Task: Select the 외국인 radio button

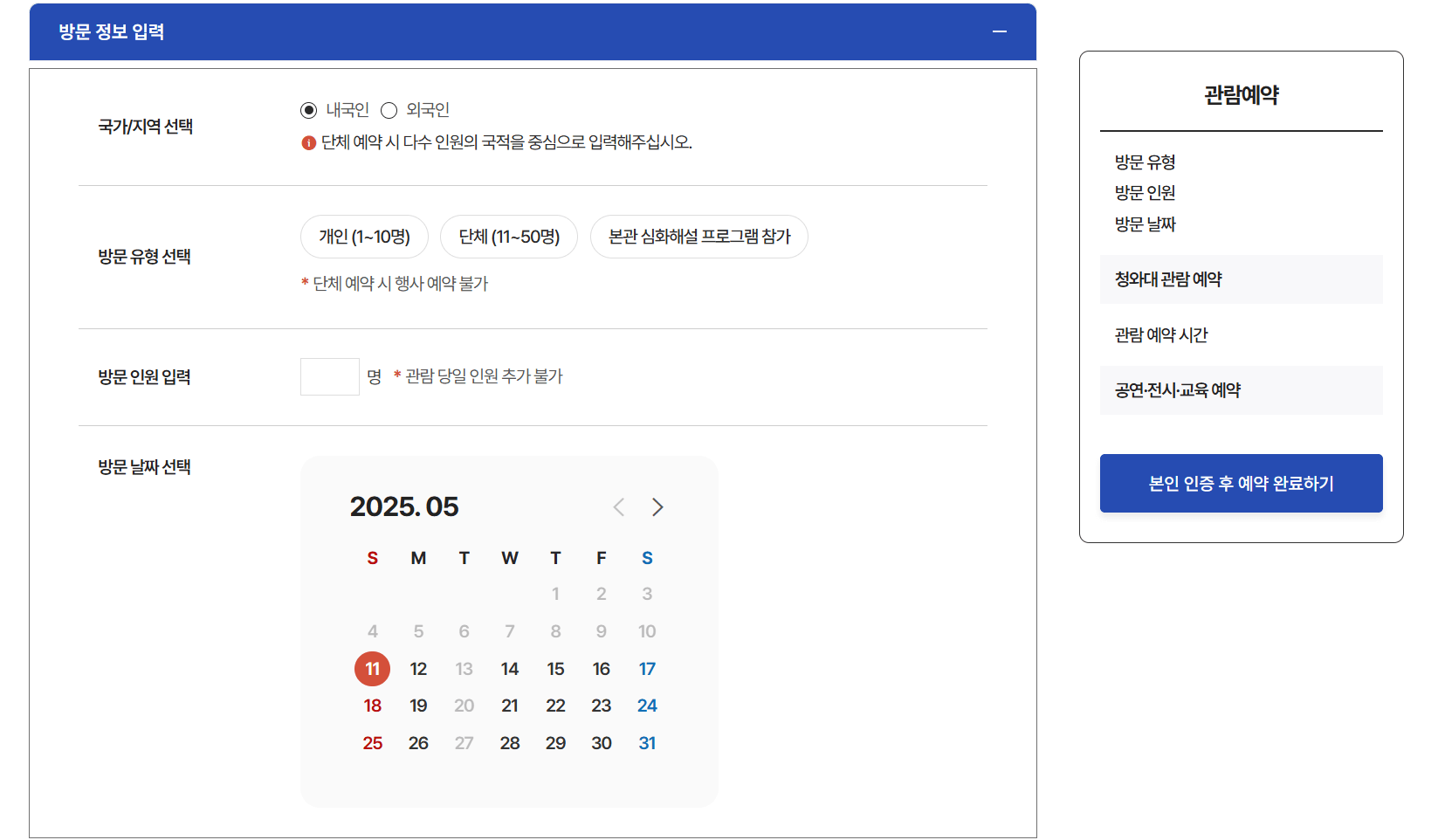Action: (389, 110)
